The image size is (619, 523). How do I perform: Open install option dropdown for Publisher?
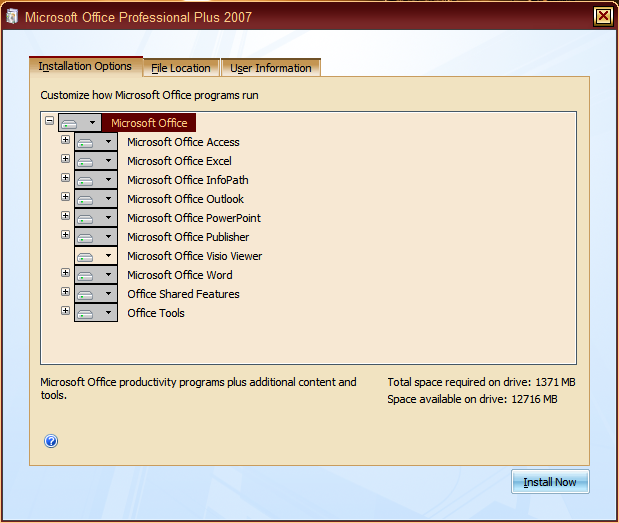96,237
